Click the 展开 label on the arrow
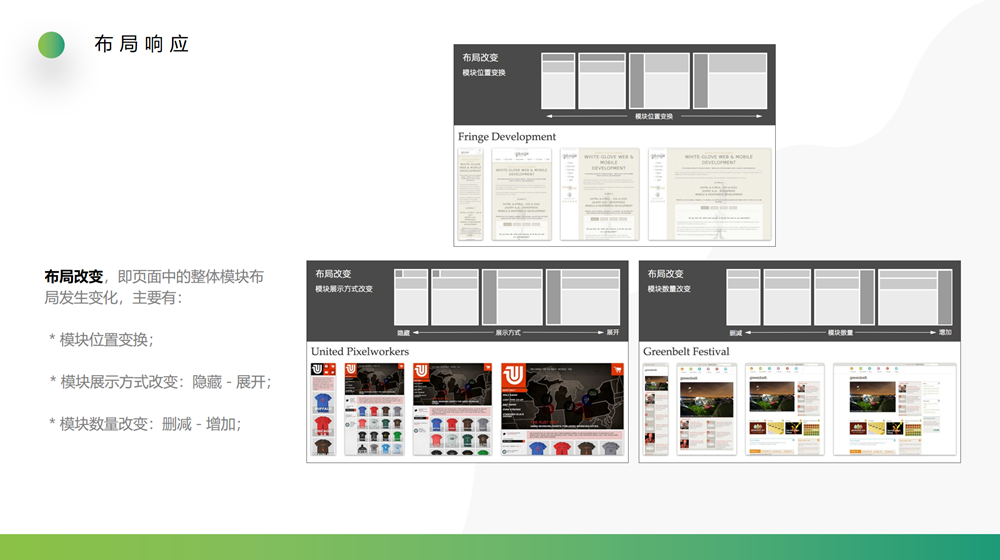 tap(613, 332)
